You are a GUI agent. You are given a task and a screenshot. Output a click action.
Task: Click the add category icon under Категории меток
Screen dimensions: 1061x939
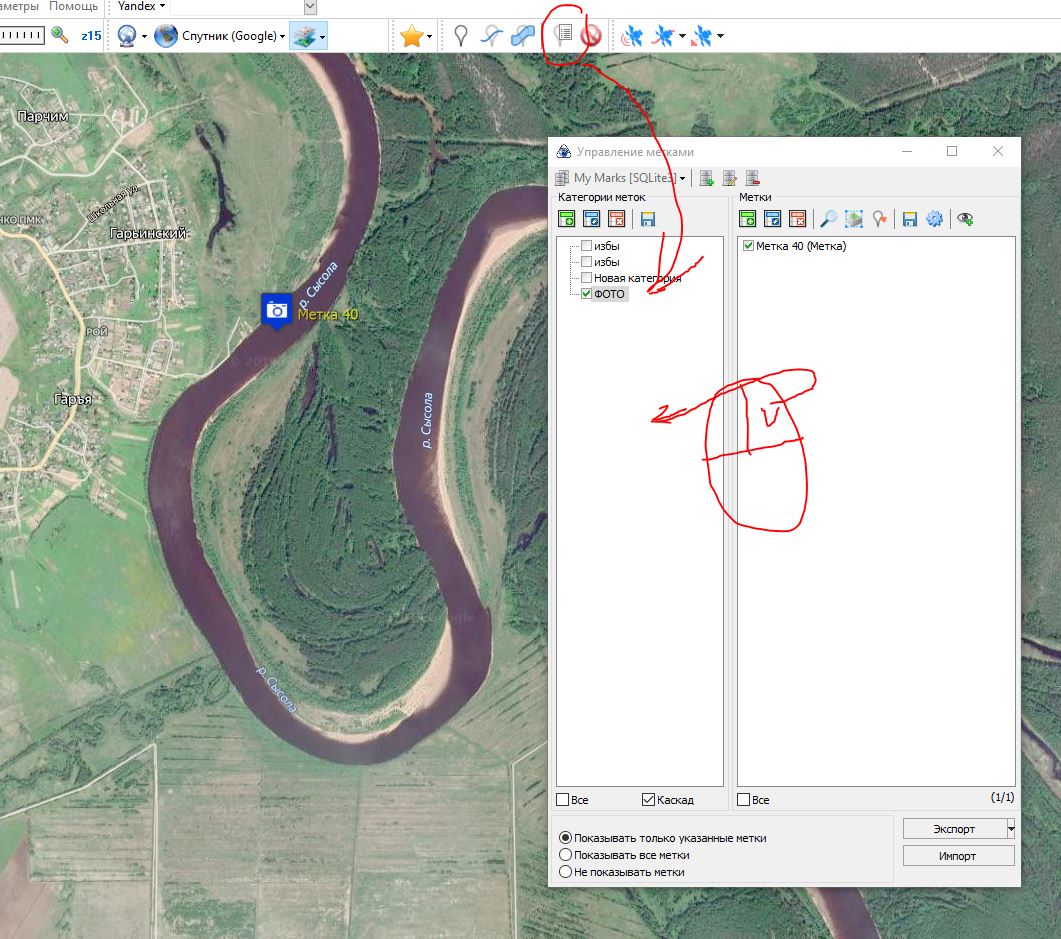(x=567, y=219)
